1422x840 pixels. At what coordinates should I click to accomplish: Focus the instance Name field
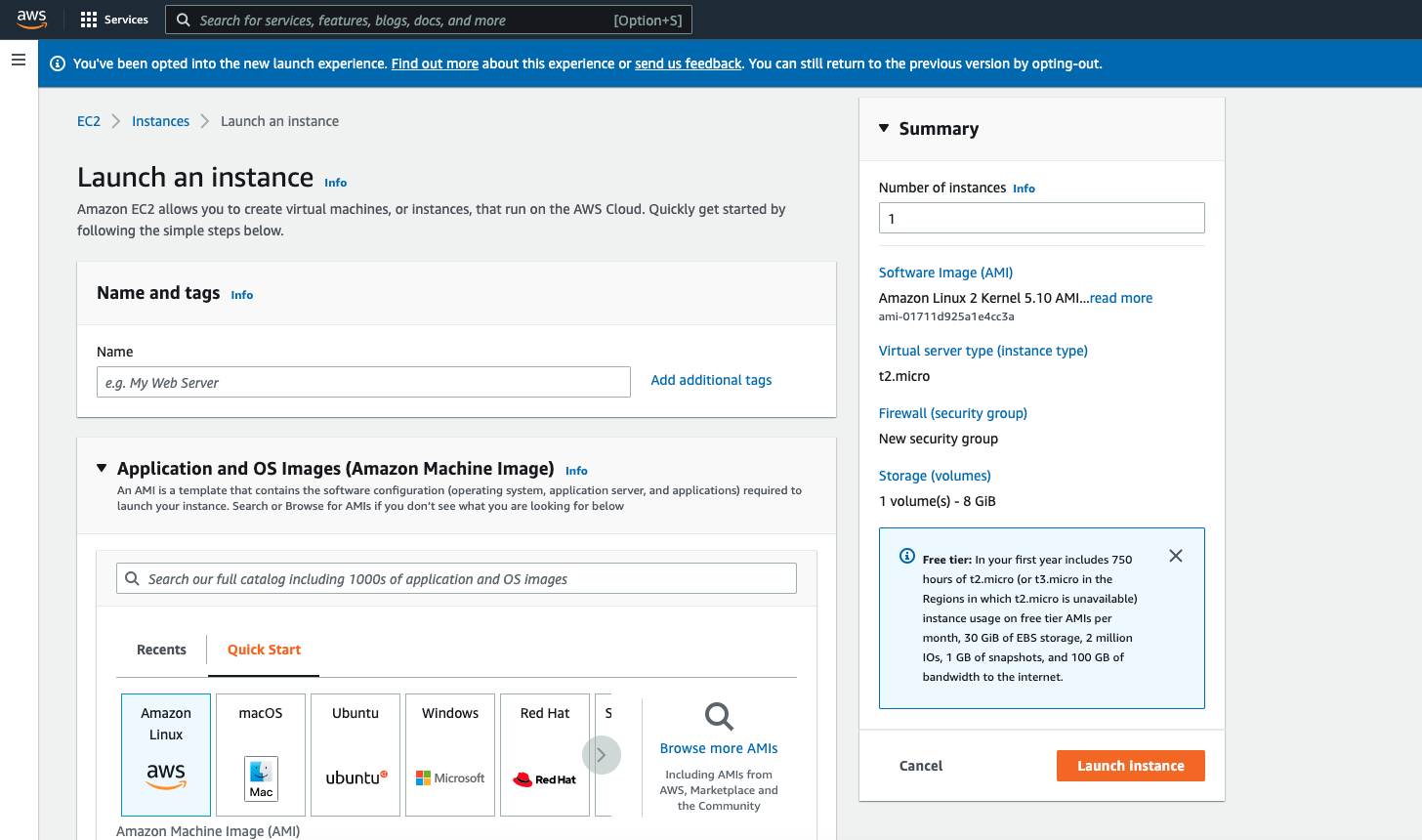363,382
